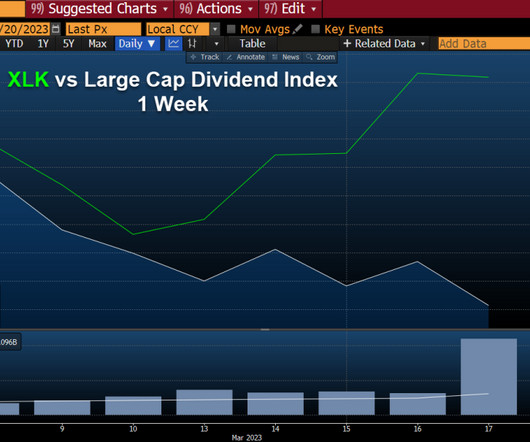The width and height of the screenshot is (530, 442).
Task: Click the '17' date axis label
Action: tap(489, 429)
